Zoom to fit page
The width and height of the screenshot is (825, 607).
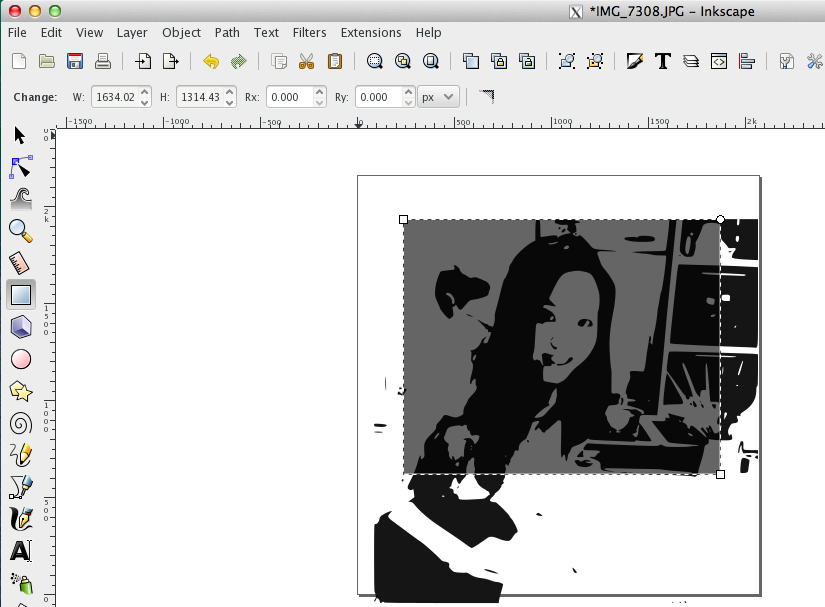click(430, 61)
